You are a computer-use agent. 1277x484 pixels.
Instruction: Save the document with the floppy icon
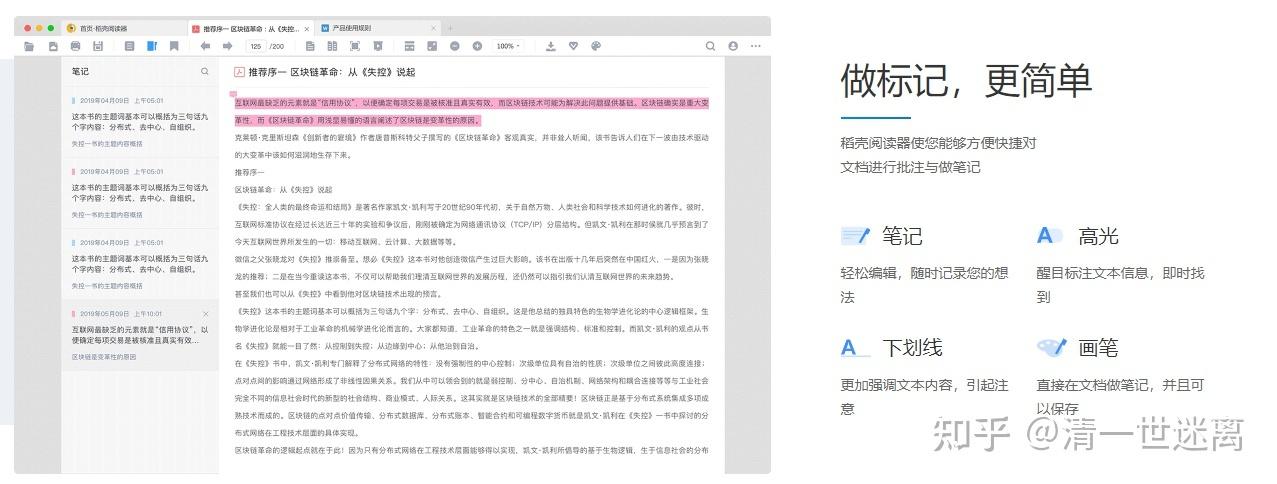[x=98, y=46]
